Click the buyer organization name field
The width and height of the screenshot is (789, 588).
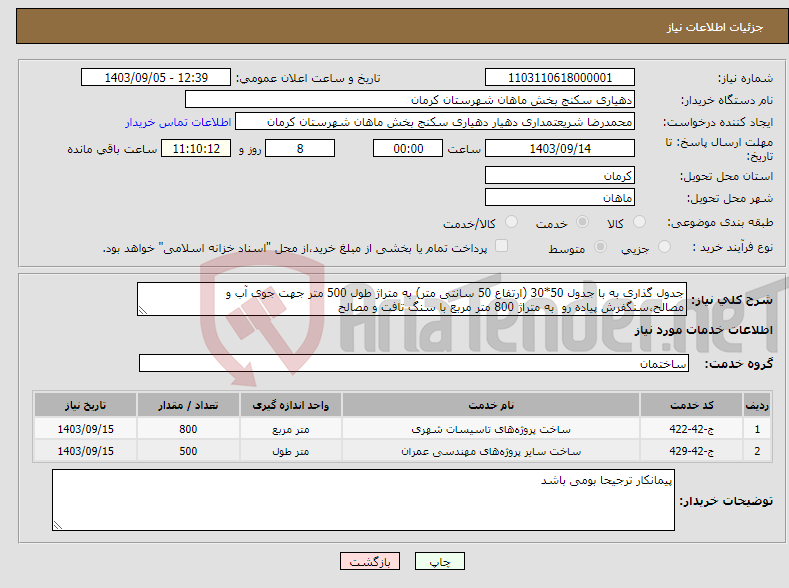pos(410,100)
